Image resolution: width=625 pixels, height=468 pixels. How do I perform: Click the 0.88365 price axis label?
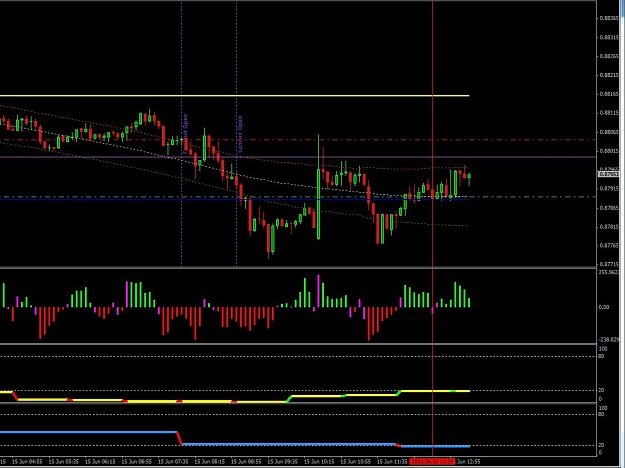pos(610,18)
